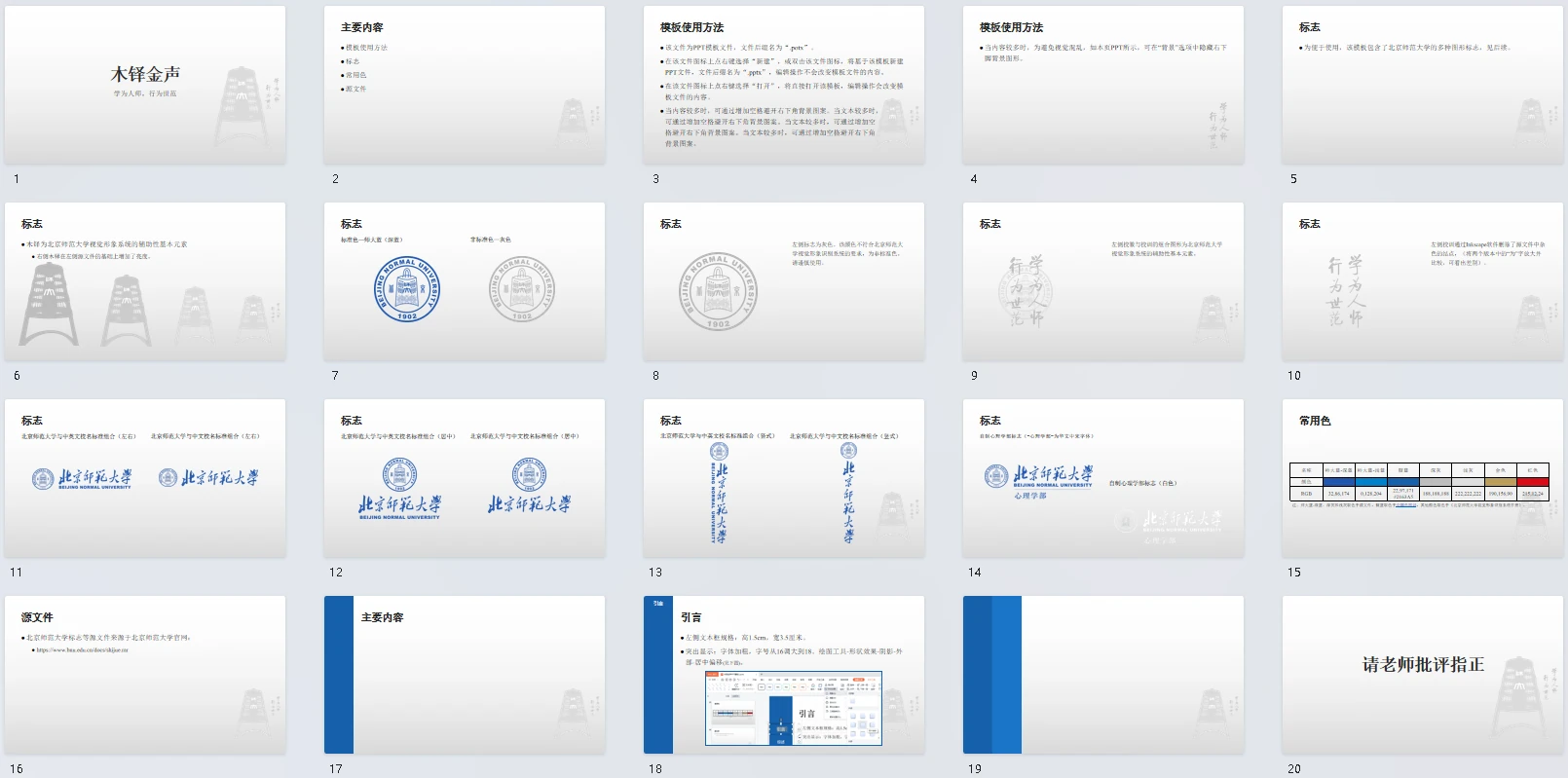Select slide 18 引言 with screenshot
Image resolution: width=1568 pixels, height=778 pixels.
pyautogui.click(x=784, y=676)
